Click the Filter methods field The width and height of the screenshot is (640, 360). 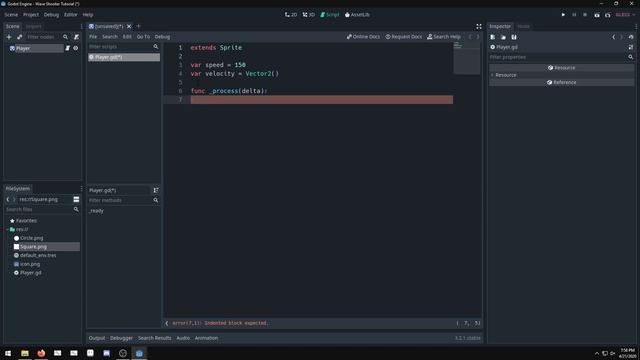(x=124, y=200)
